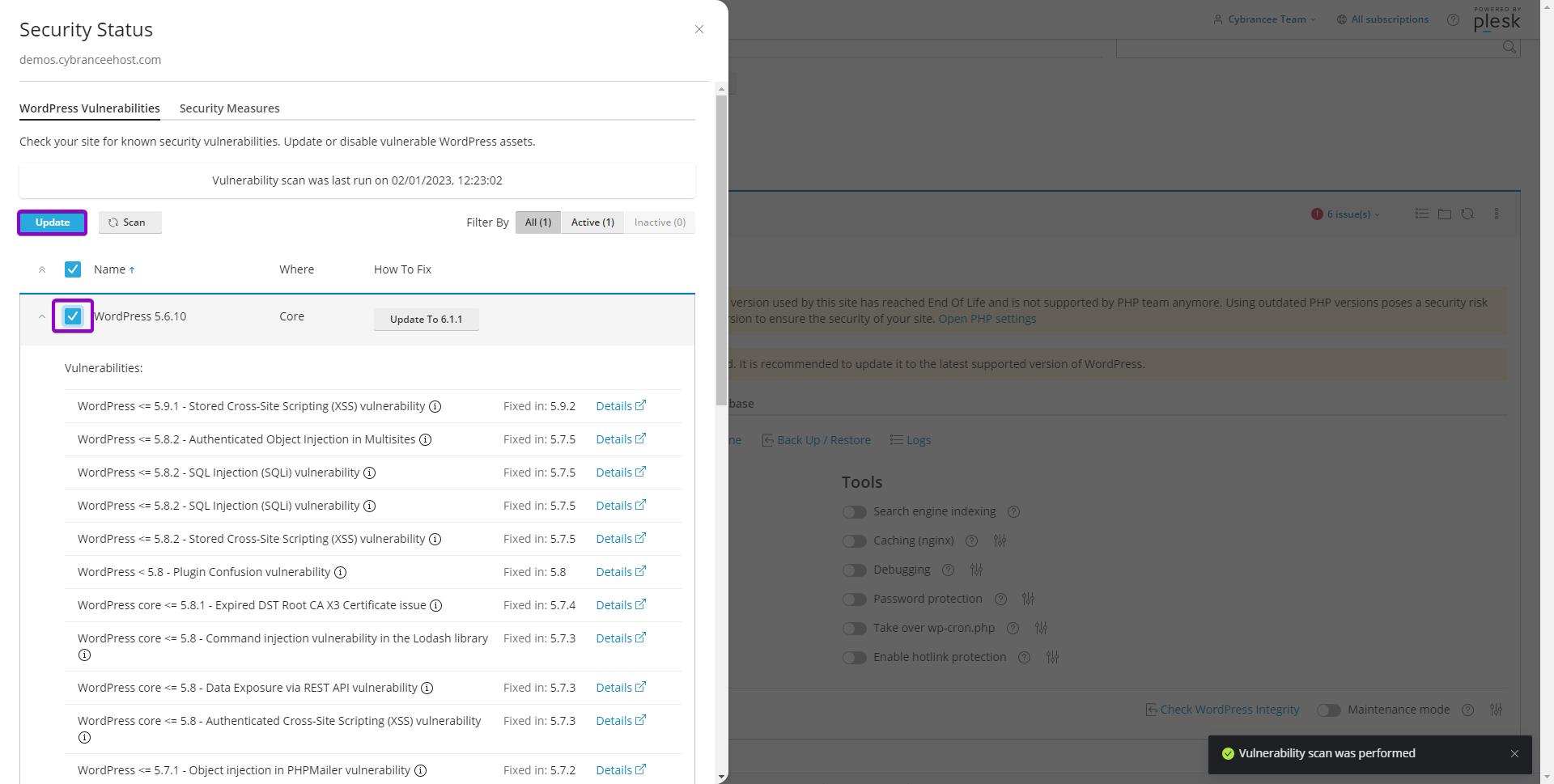Click the list view icon beside issues

[x=1421, y=214]
